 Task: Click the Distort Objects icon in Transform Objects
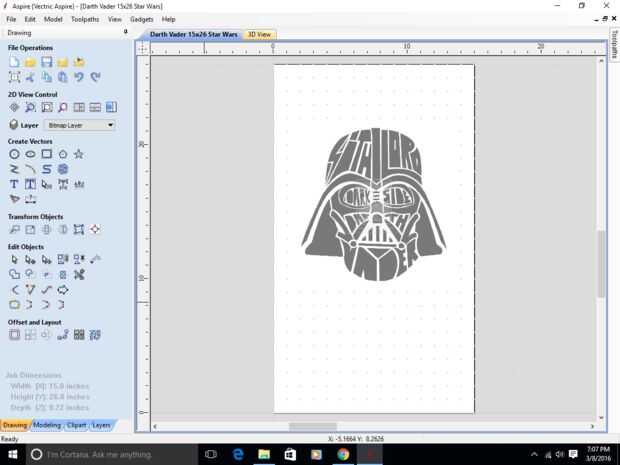click(x=79, y=229)
